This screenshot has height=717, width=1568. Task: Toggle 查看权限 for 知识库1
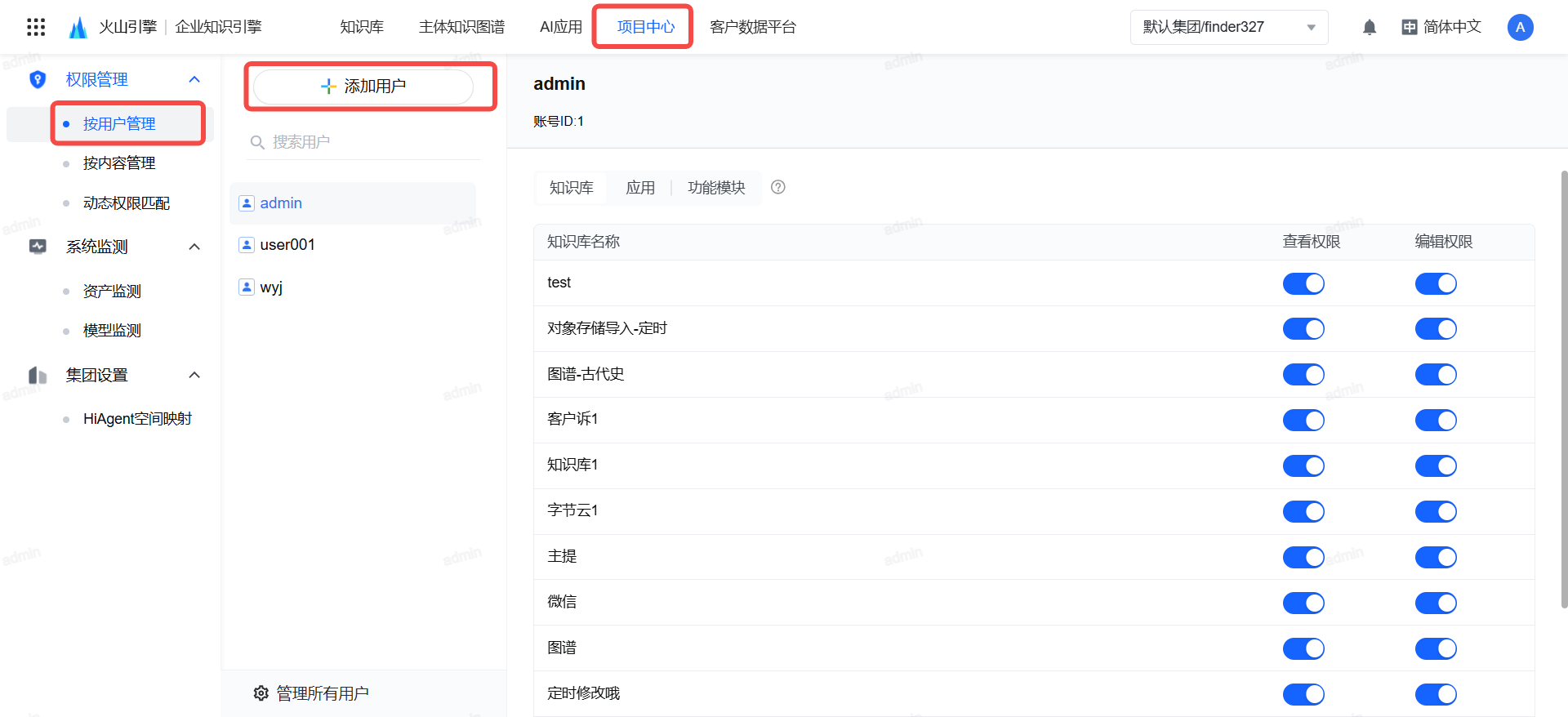(1303, 466)
